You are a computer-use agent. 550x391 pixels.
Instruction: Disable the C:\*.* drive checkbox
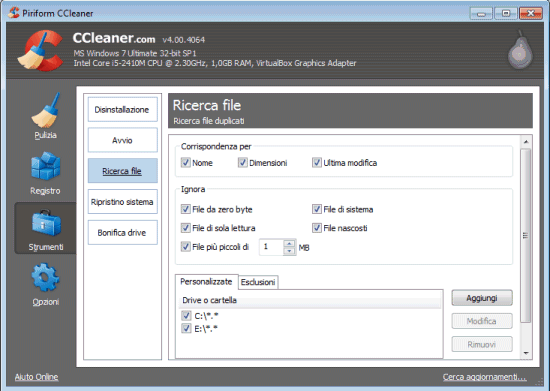point(186,316)
